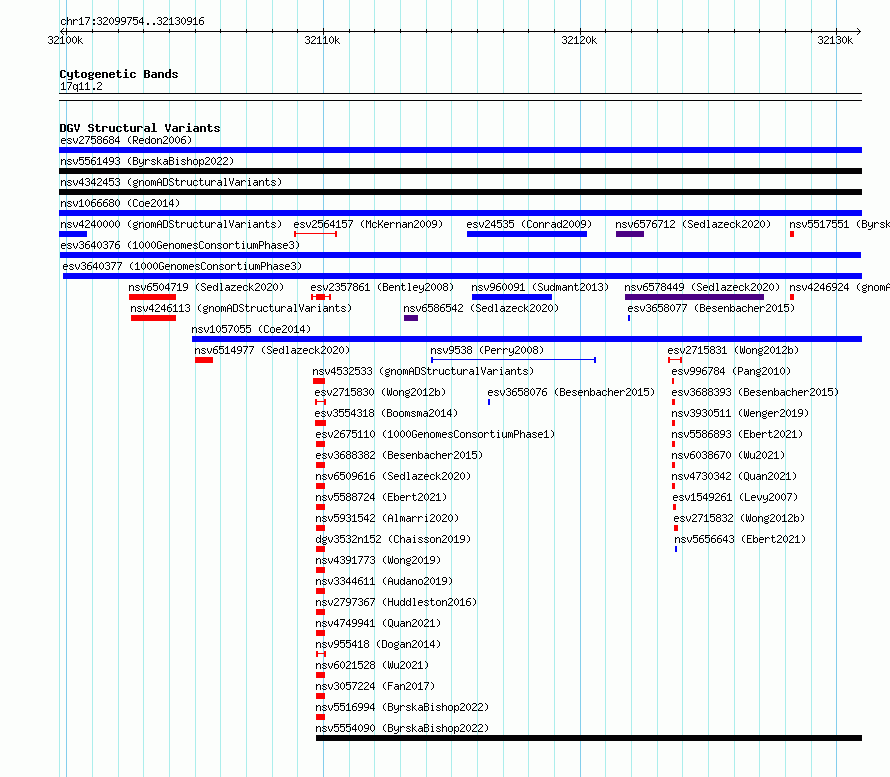Click the 32120k ruler position label
Image resolution: width=890 pixels, height=777 pixels.
coord(579,40)
